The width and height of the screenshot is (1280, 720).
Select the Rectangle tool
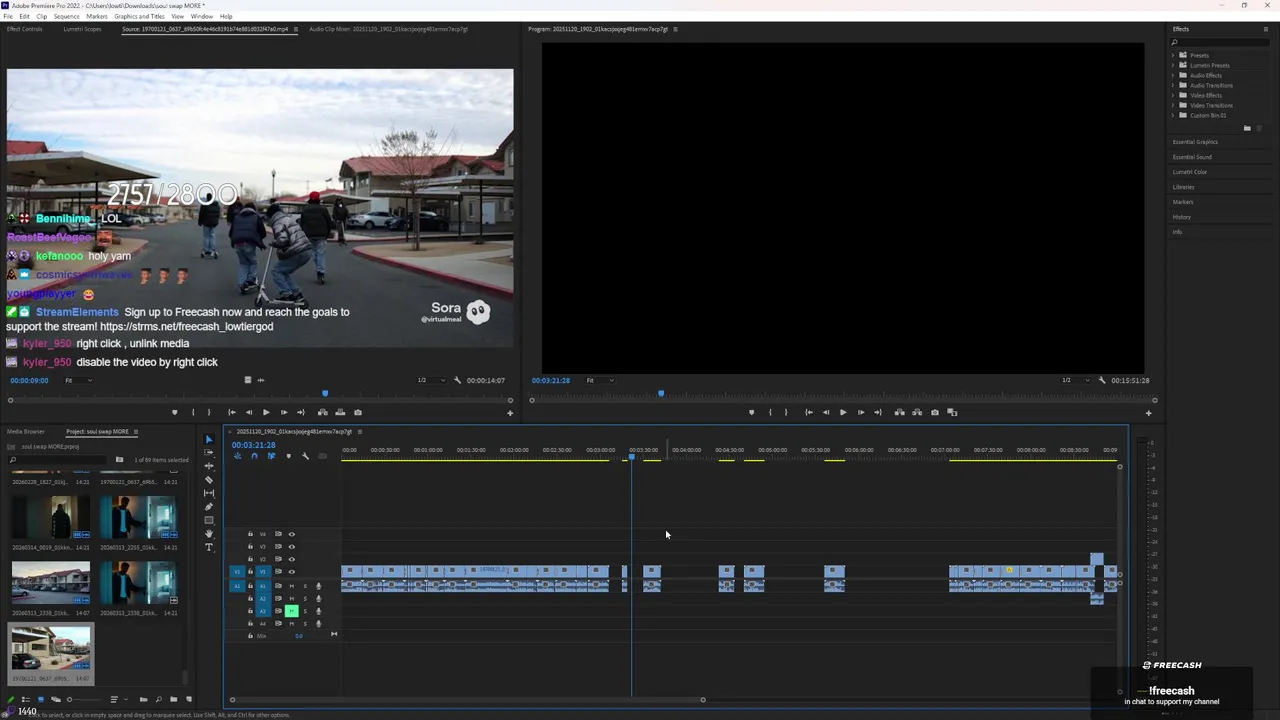[209, 520]
